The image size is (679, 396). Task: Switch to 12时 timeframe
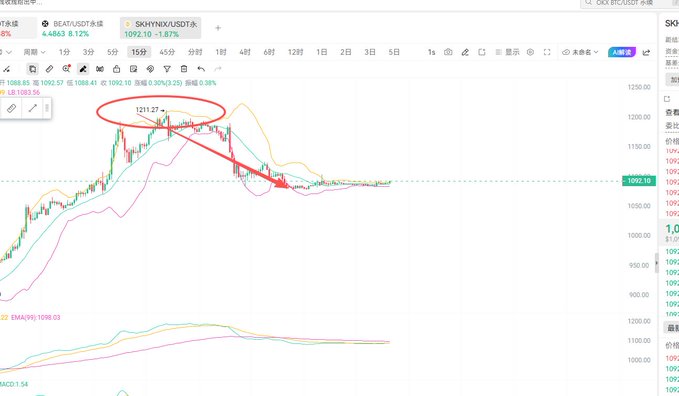295,52
